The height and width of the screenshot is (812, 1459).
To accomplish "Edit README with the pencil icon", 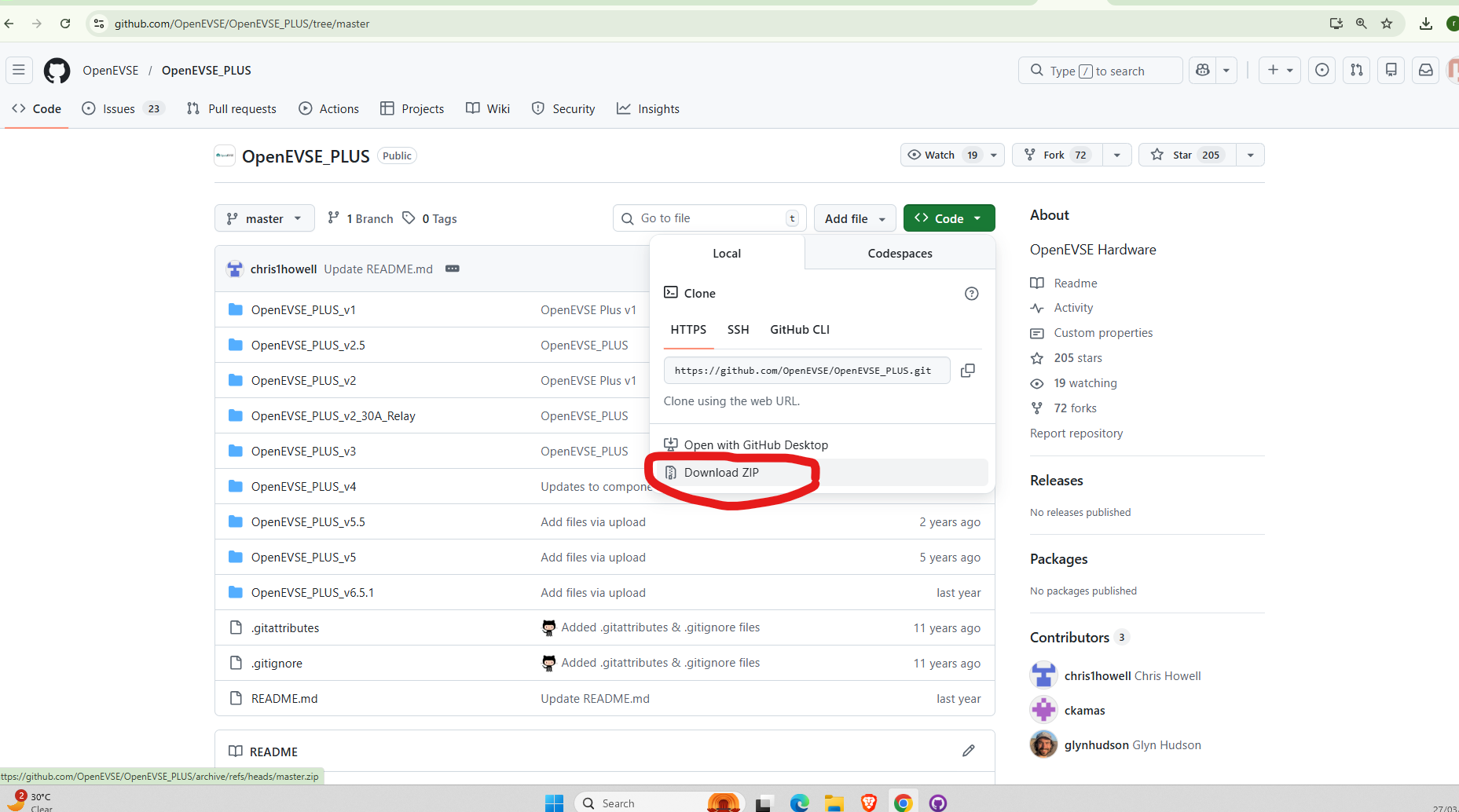I will (968, 752).
